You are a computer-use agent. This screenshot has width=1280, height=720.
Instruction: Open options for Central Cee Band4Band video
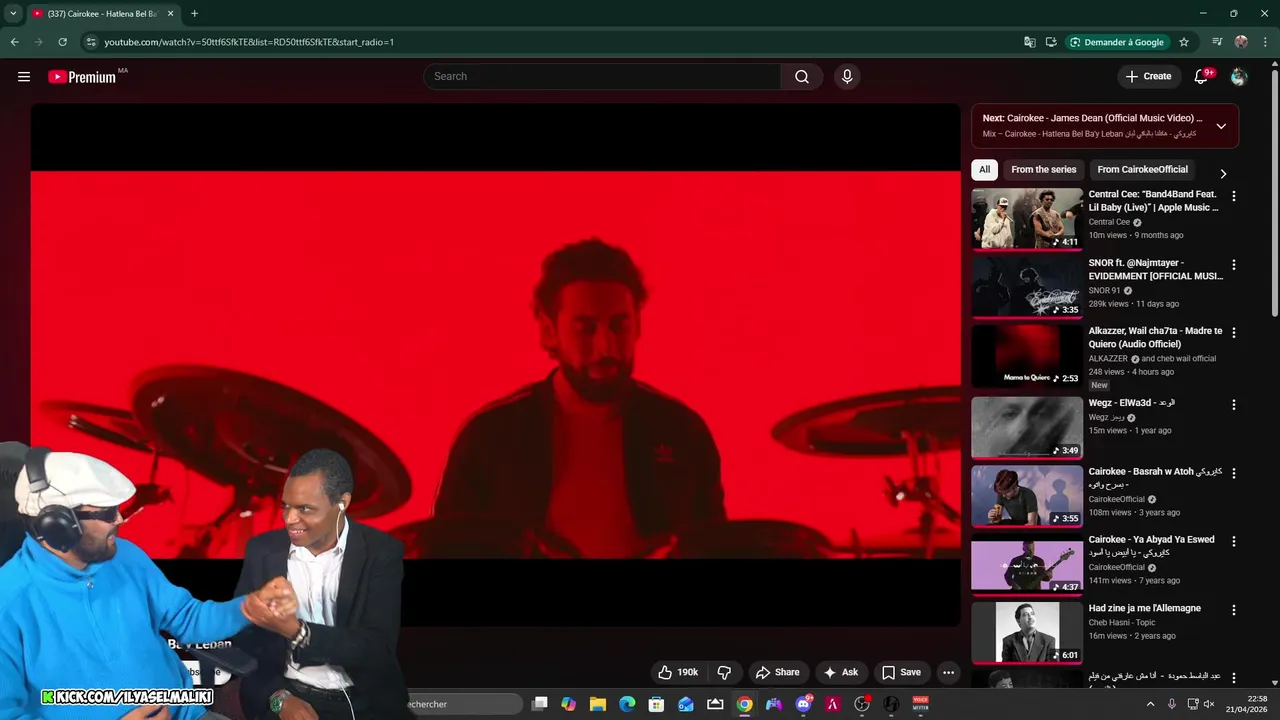tap(1233, 196)
